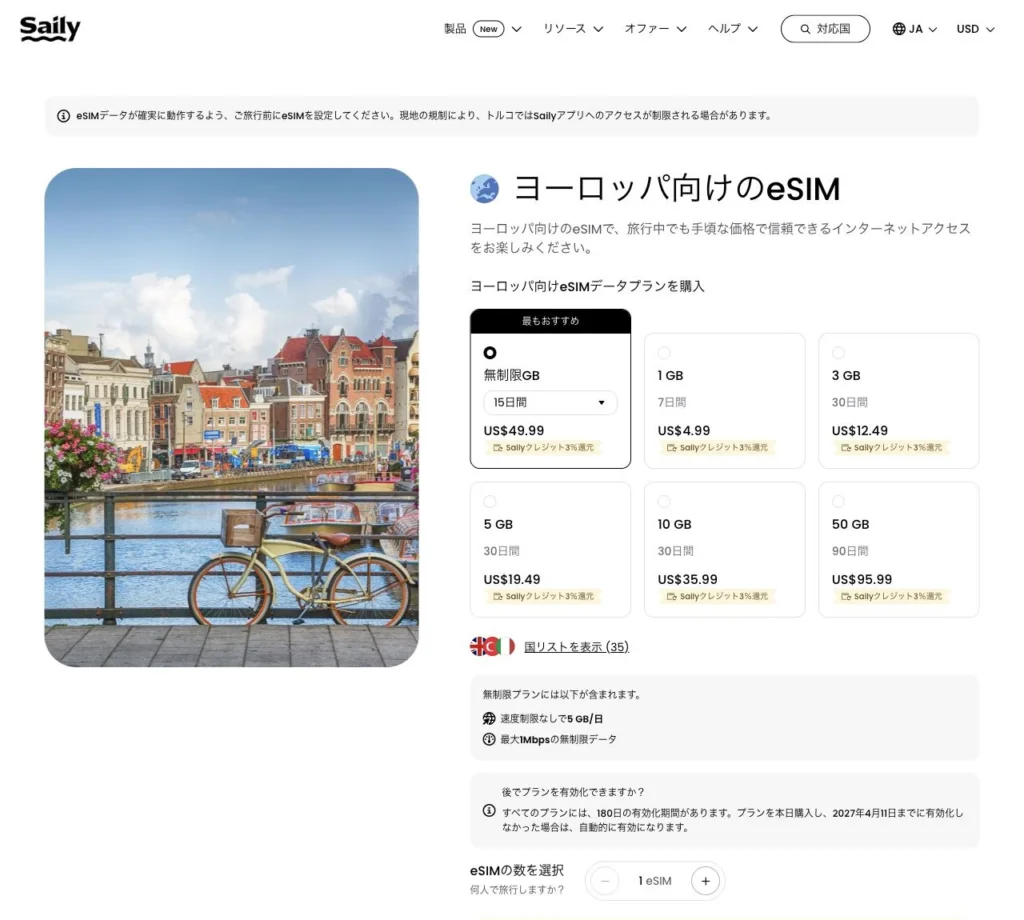
Task: Select the 無制限GB plan radio button
Action: pos(490,353)
